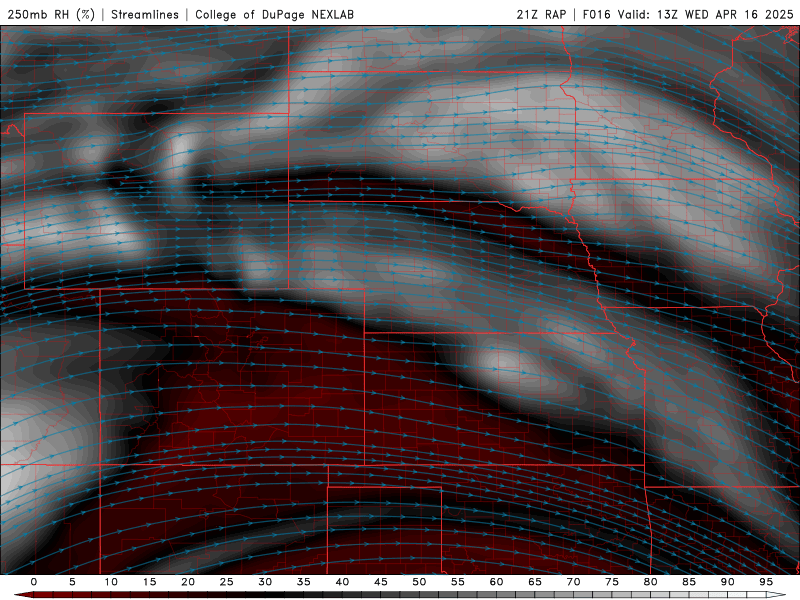Click the colorbar label "75"
Image resolution: width=800 pixels, height=600 pixels.
612,582
